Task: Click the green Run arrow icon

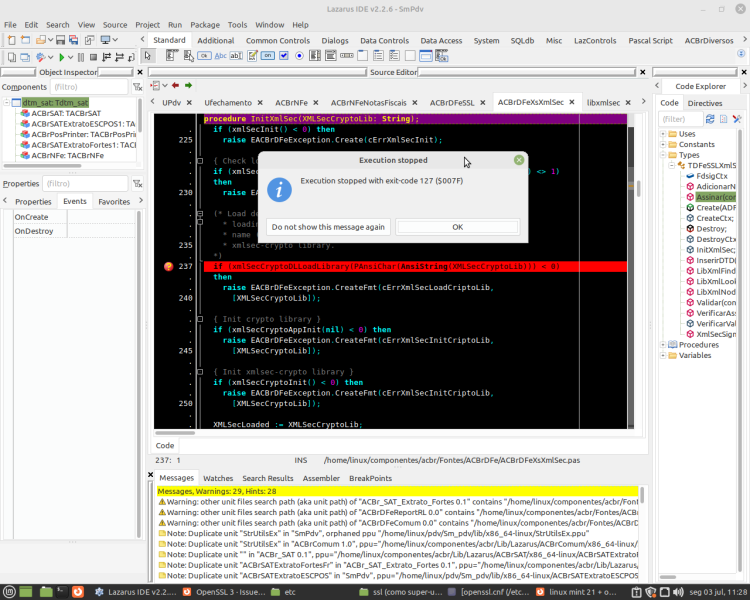Action: pyautogui.click(x=62, y=57)
